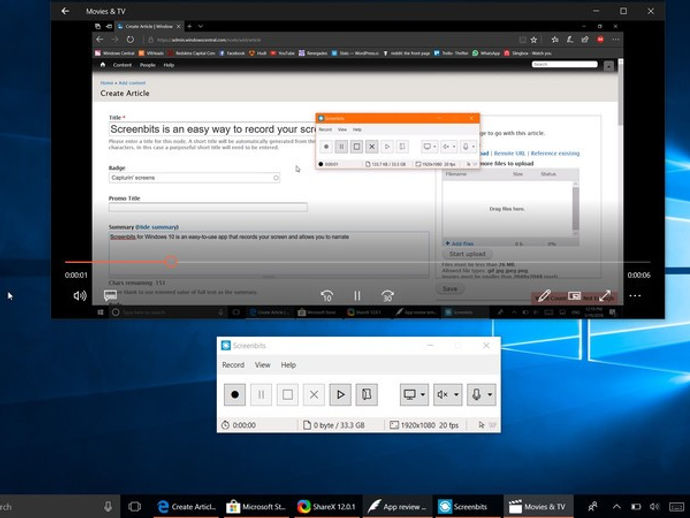Click the cancel recording X button in Screenbits

pos(314,394)
